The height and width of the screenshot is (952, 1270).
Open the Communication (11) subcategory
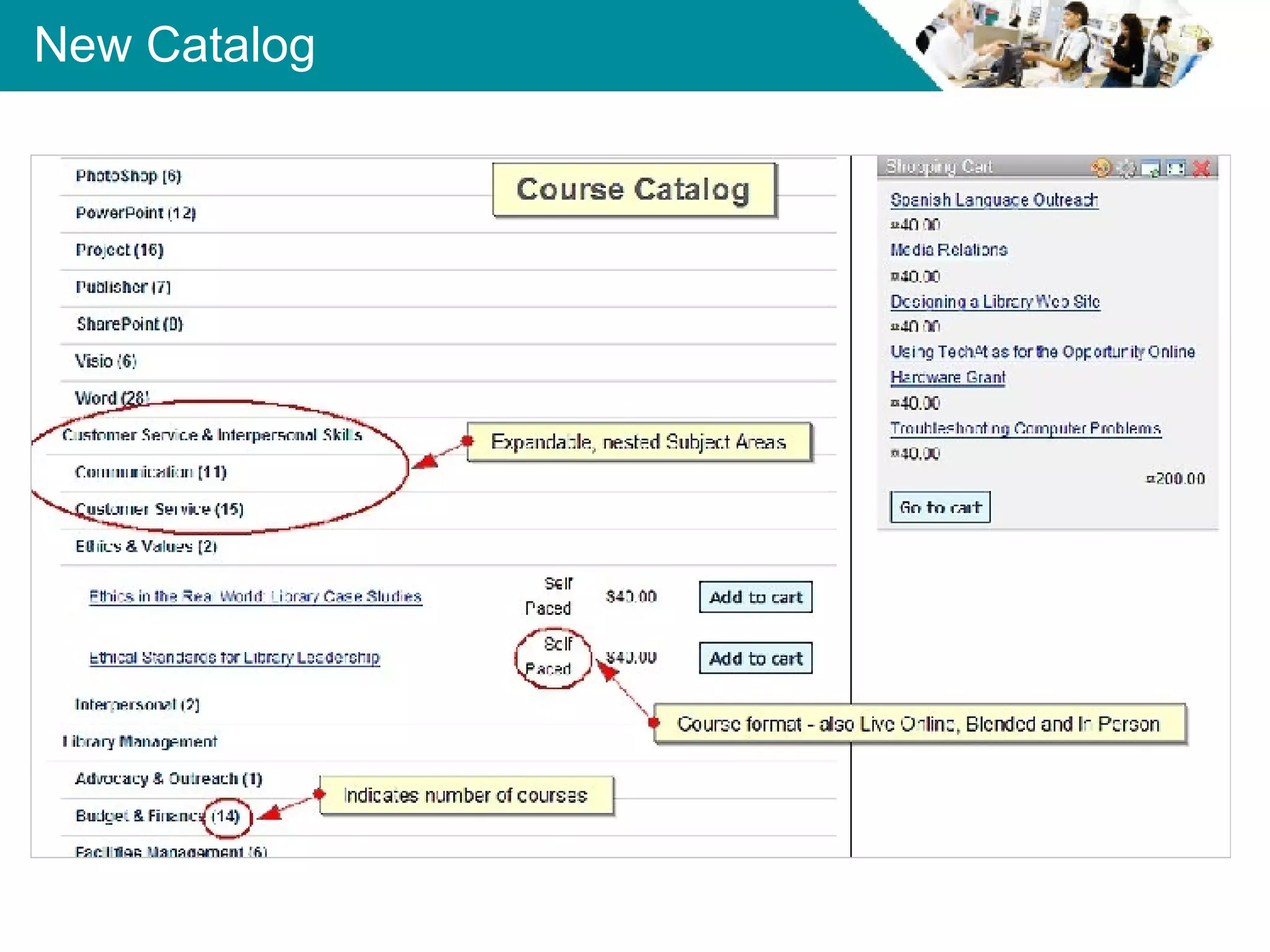[x=151, y=472]
